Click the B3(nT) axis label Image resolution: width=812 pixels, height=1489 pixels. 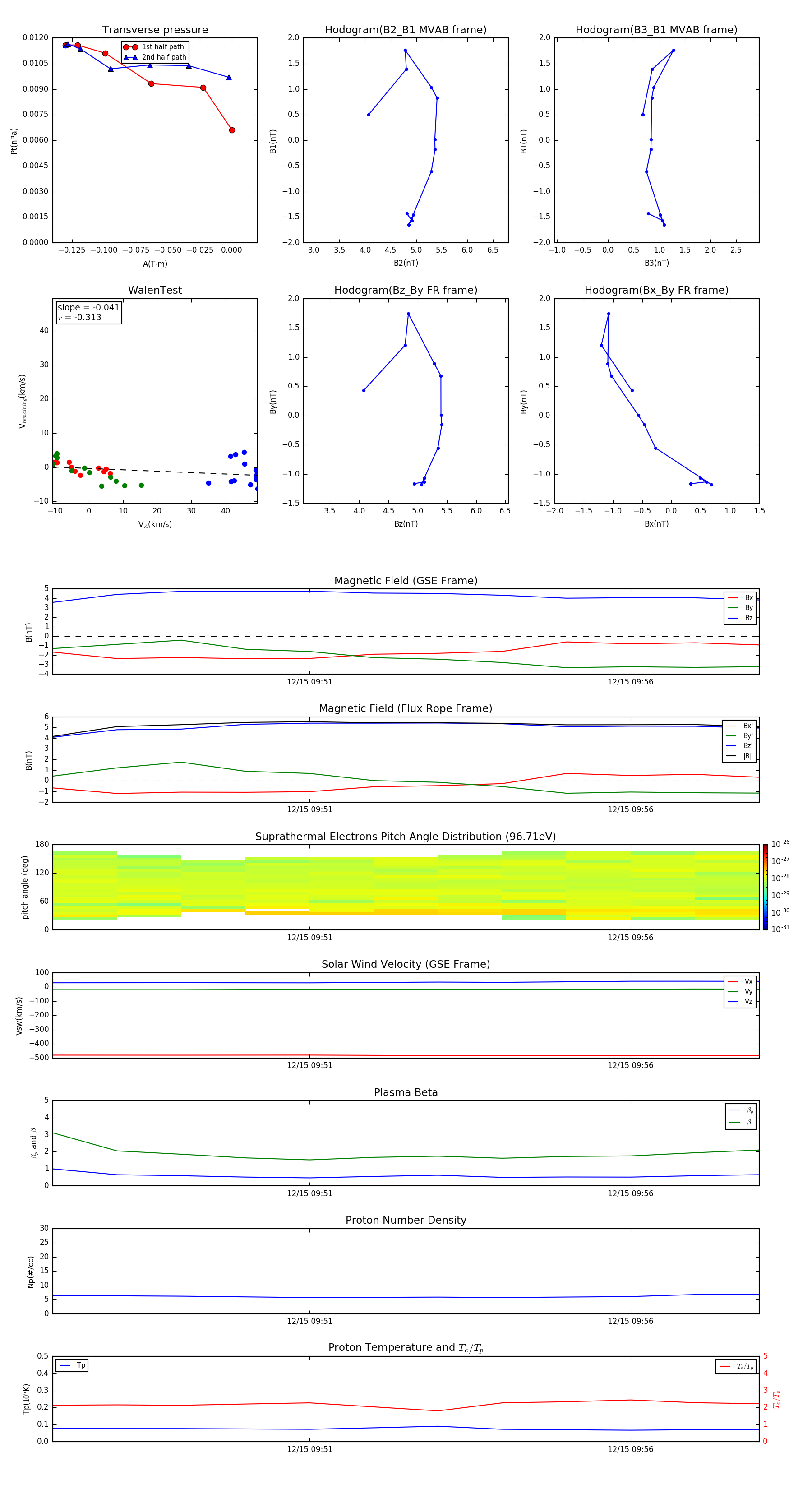coord(656,263)
